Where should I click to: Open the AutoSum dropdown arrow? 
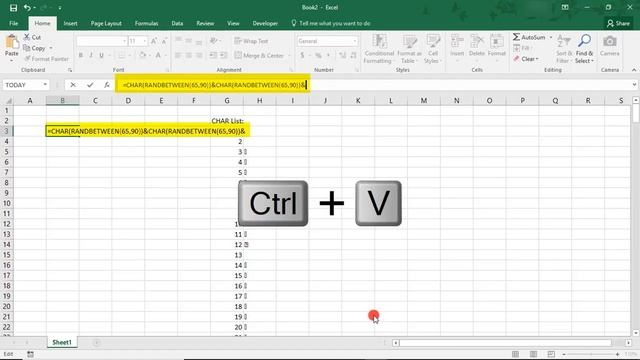[551, 37]
